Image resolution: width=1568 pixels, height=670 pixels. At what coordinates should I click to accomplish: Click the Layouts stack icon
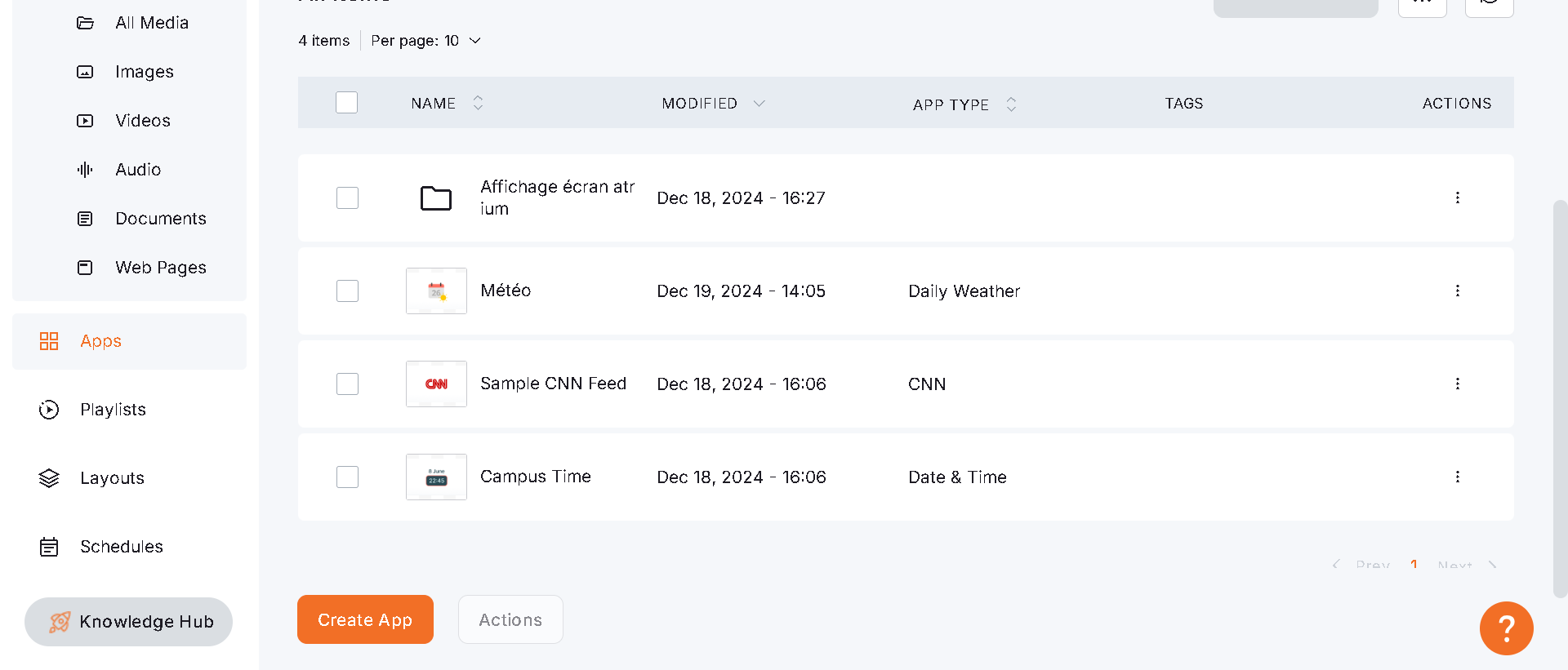49,478
